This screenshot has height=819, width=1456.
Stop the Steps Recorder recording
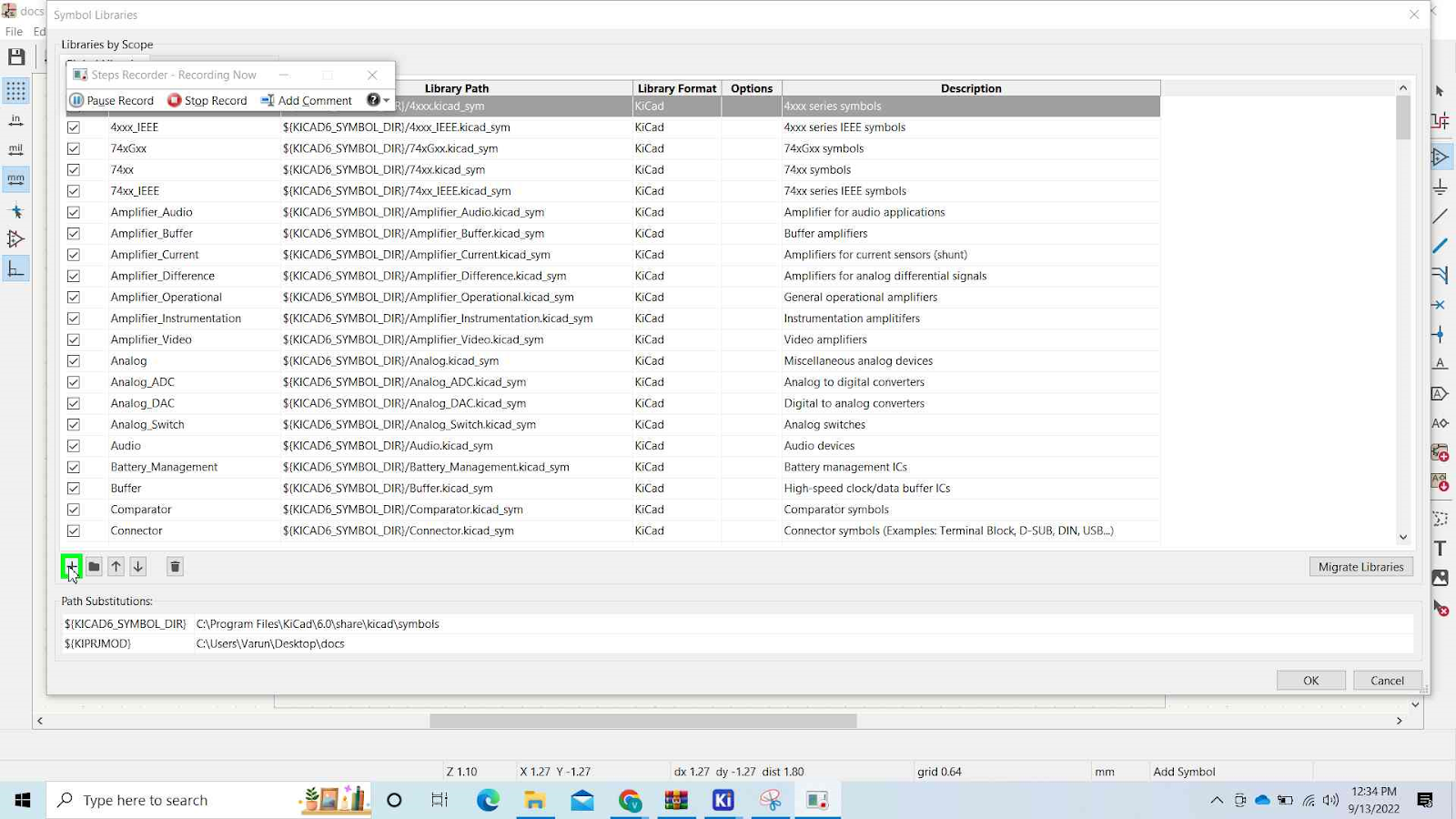pyautogui.click(x=207, y=100)
